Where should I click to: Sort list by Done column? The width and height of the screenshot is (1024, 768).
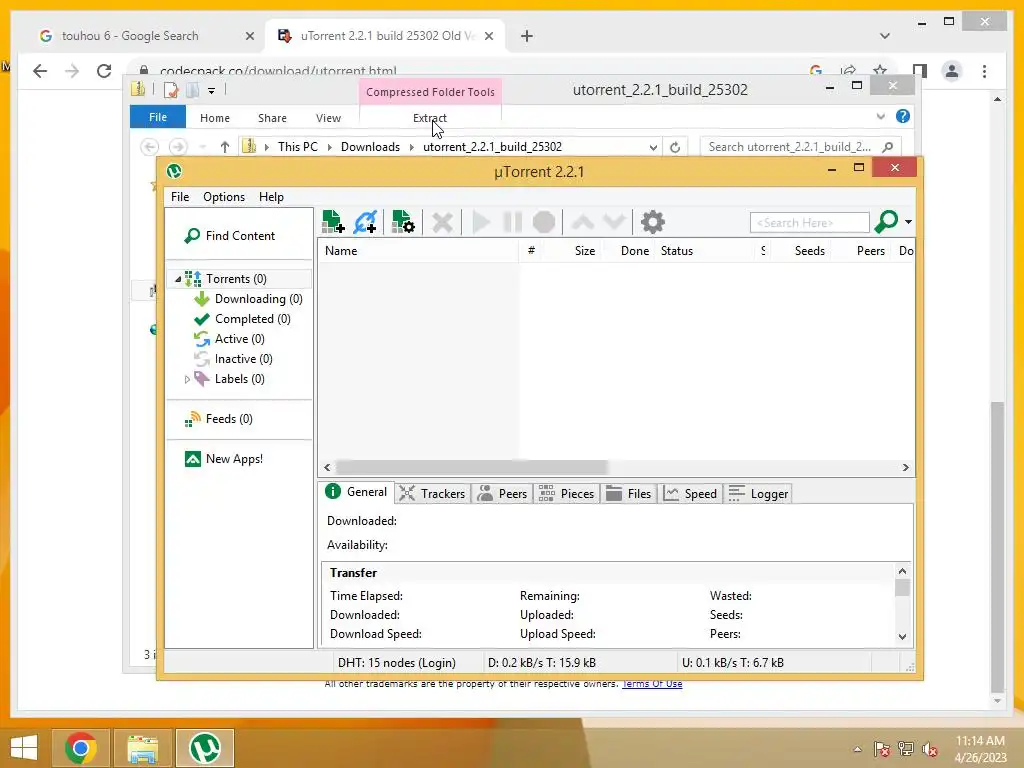pos(629,251)
